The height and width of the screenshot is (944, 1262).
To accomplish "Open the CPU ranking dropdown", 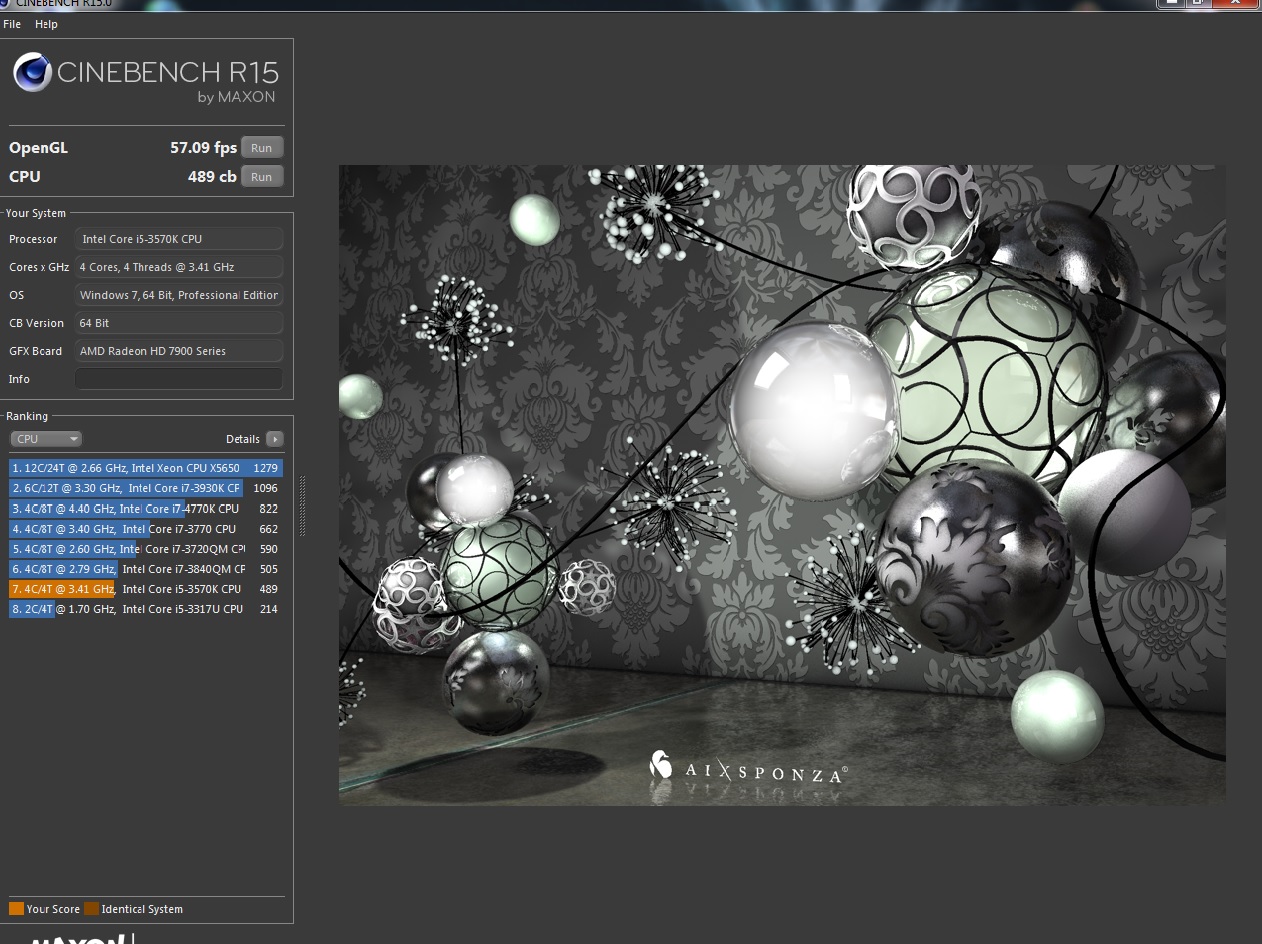I will (x=46, y=439).
